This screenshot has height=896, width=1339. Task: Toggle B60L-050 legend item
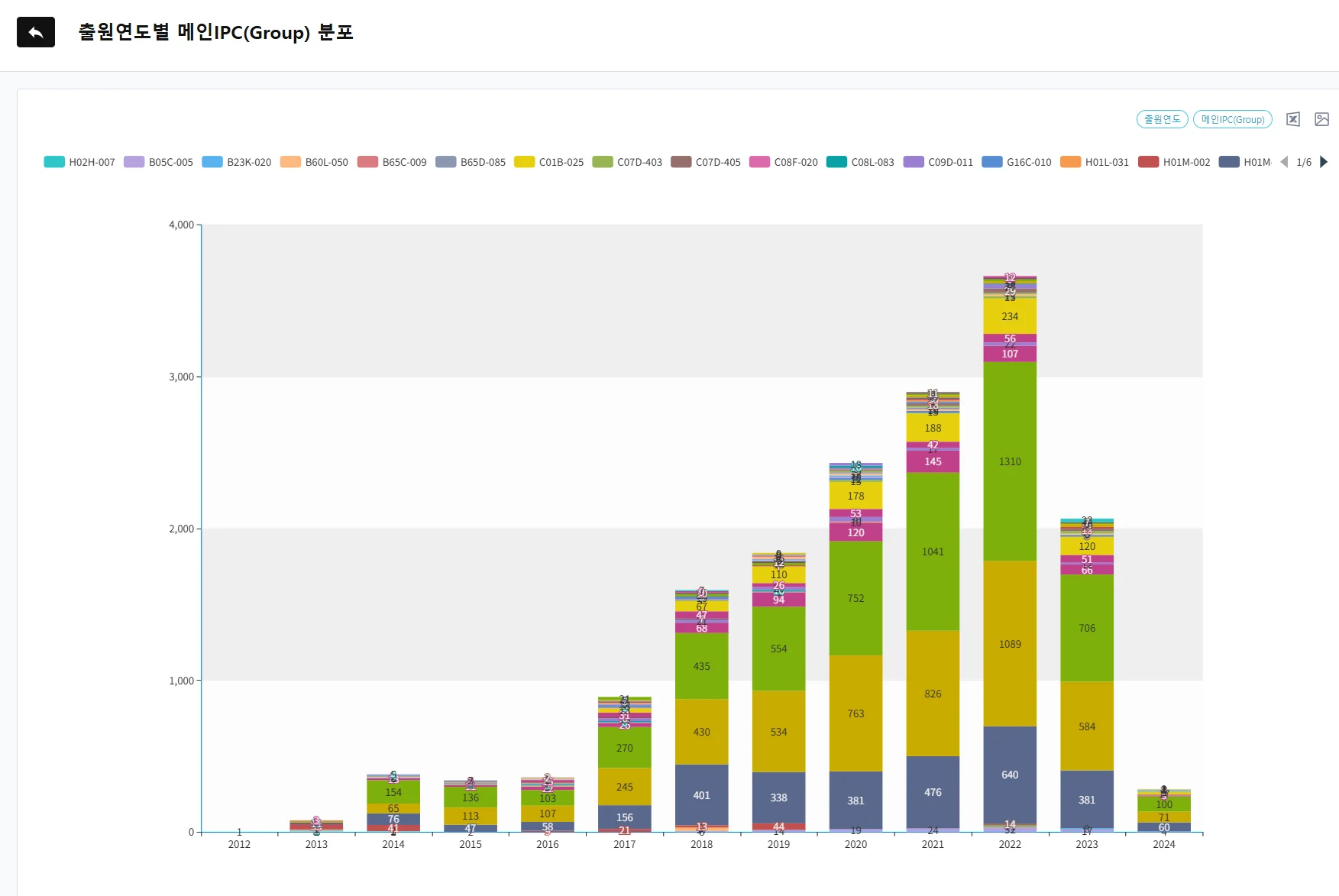[x=314, y=162]
